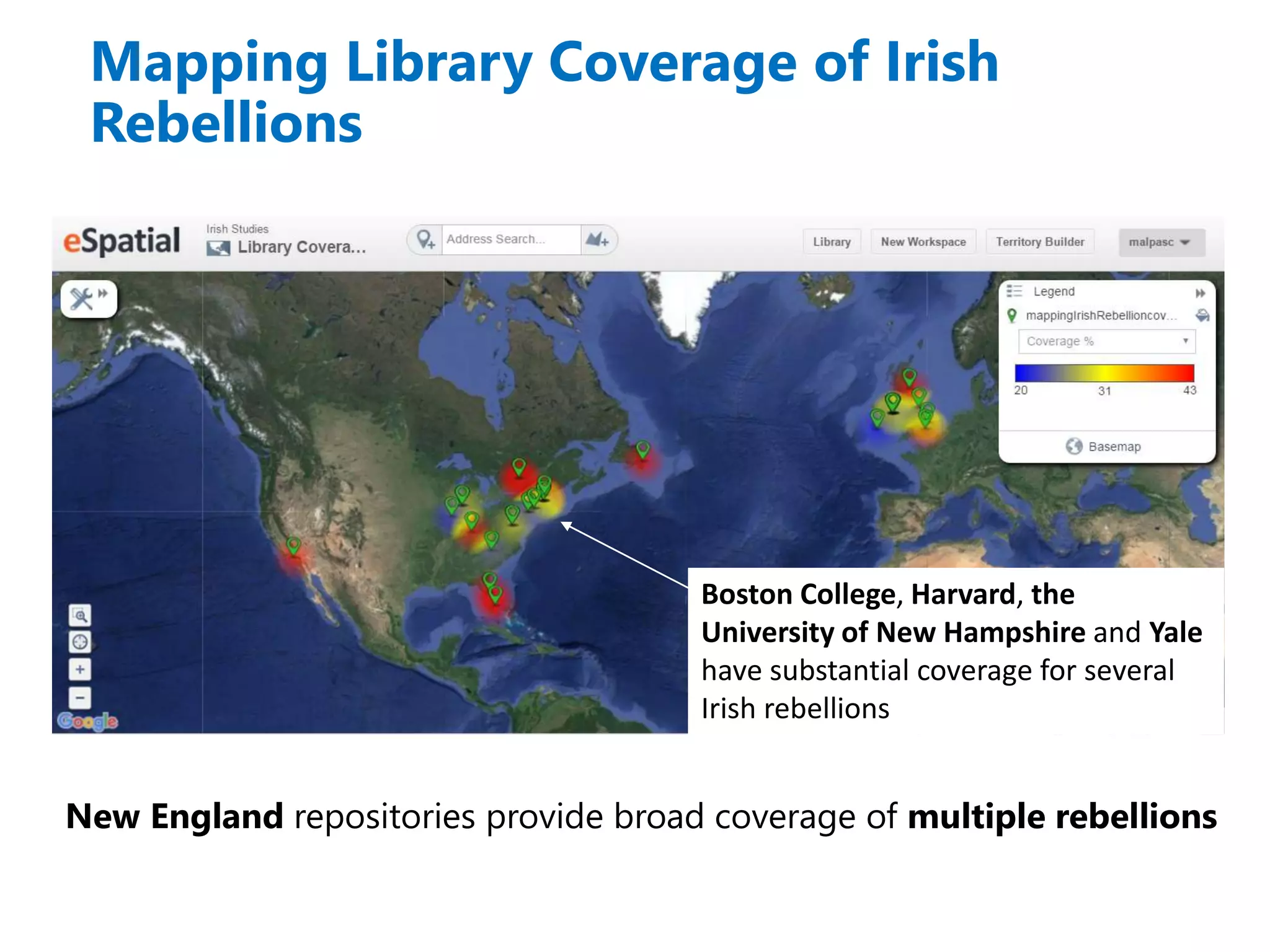Screen dimensions: 1270x952
Task: Click the legend value 43
Action: tap(1189, 390)
